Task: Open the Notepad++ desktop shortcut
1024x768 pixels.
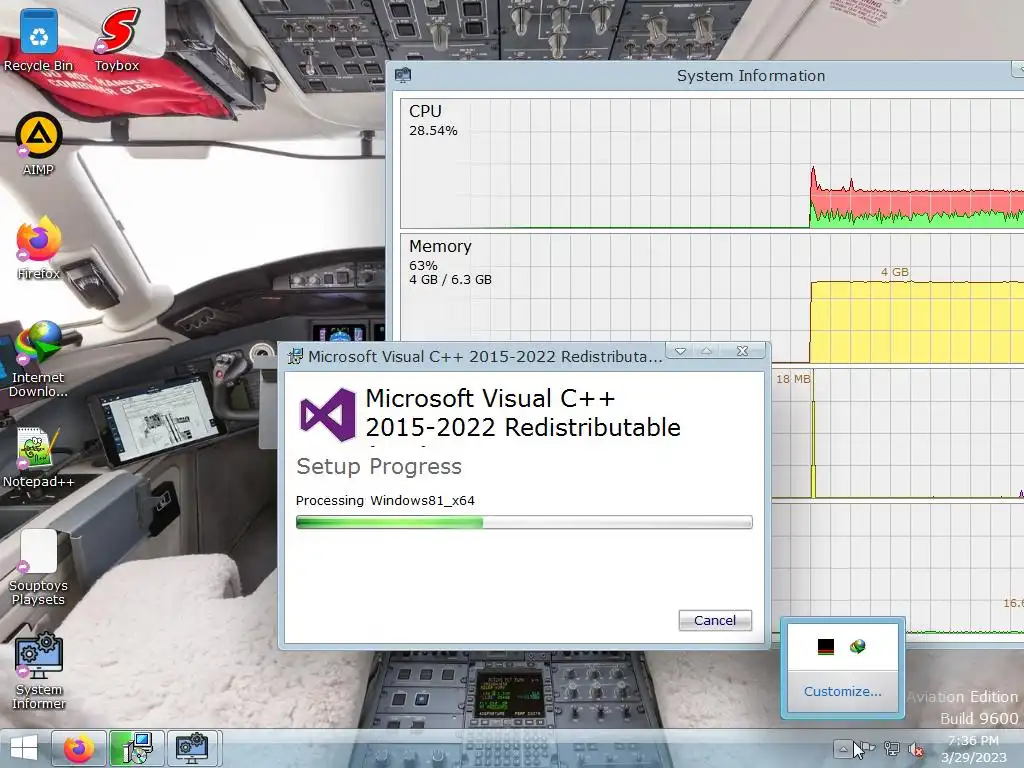Action: click(39, 457)
